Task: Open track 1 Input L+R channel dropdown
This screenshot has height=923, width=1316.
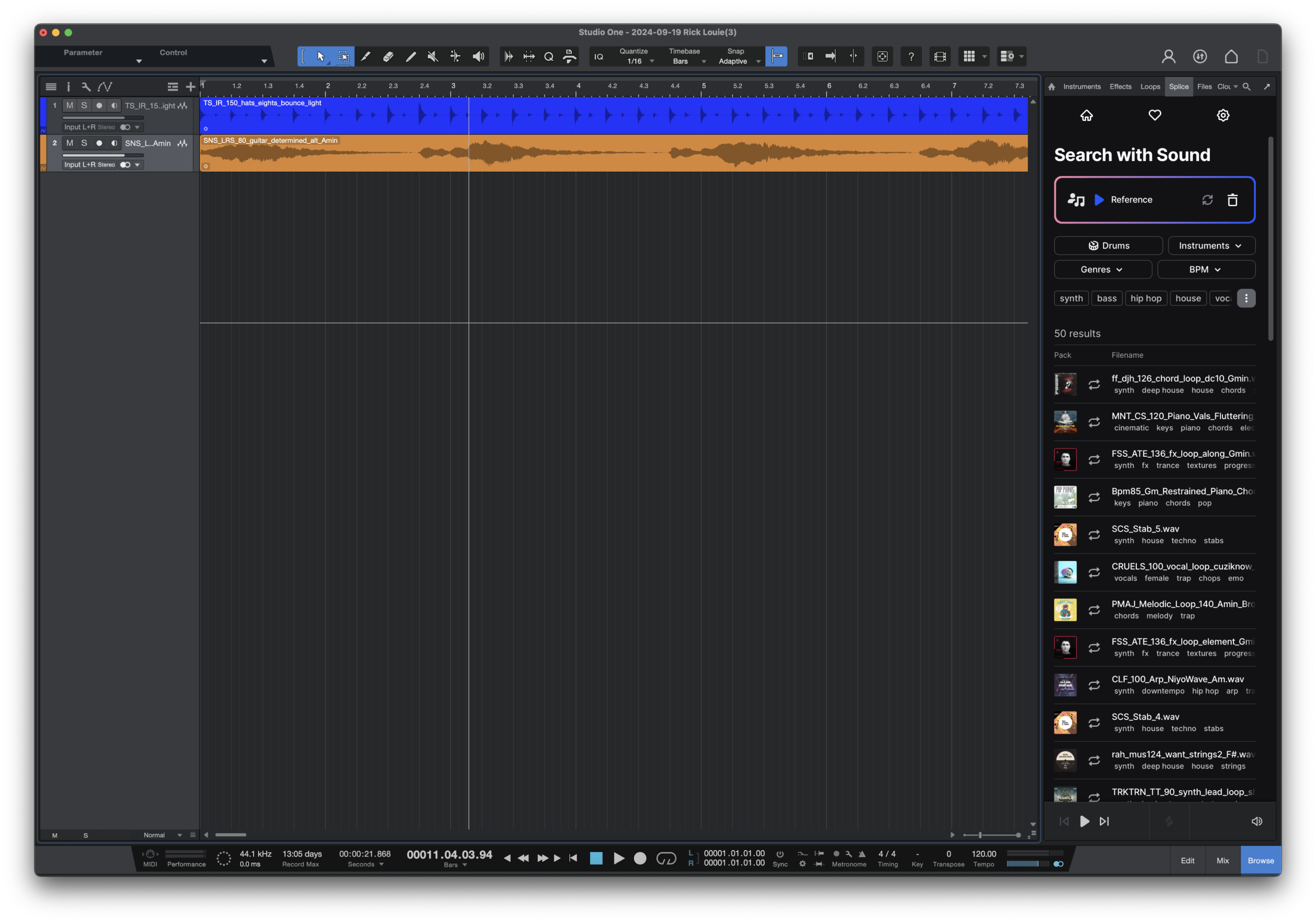Action: 137,127
